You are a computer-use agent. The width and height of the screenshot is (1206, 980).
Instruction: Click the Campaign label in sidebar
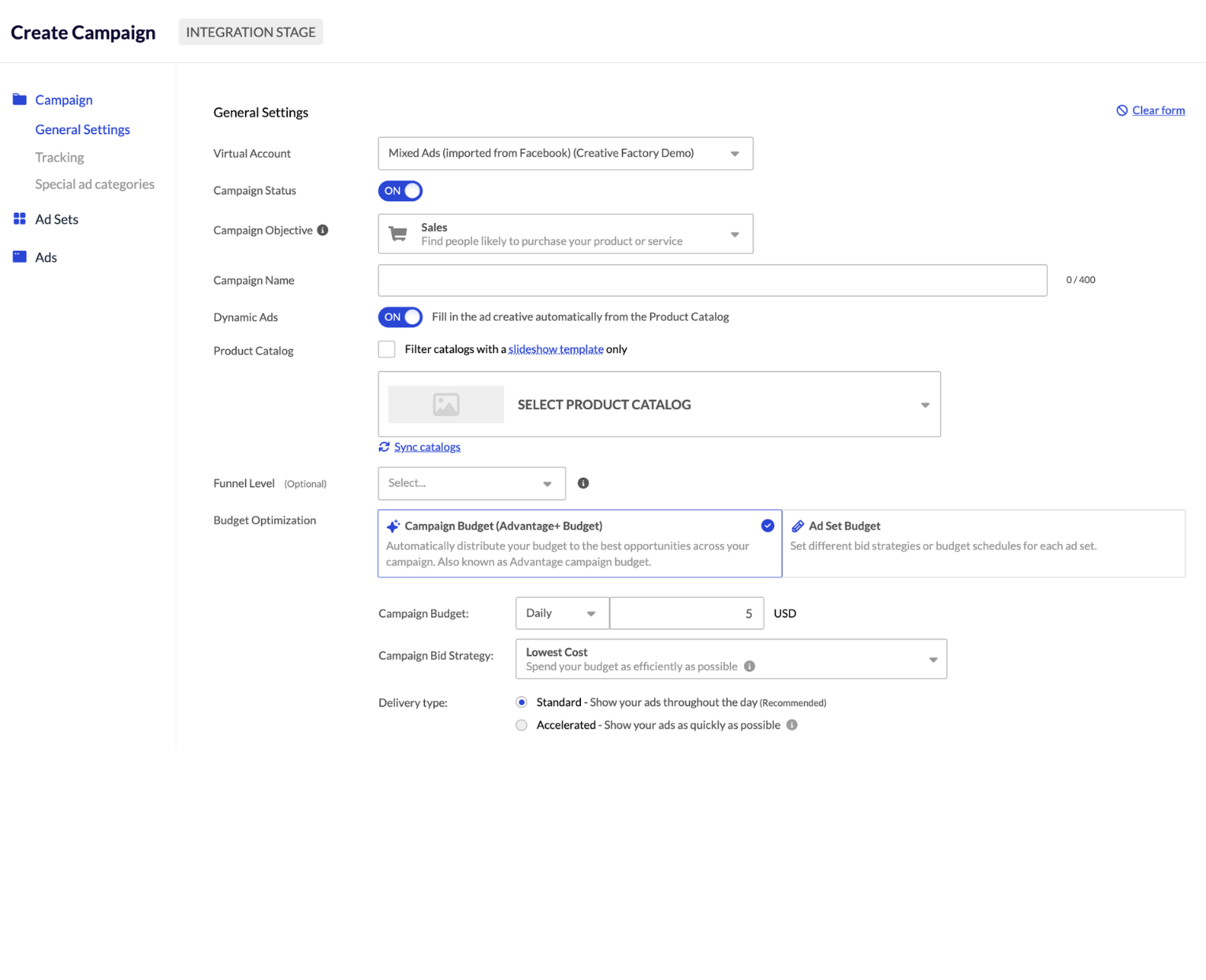coord(64,99)
